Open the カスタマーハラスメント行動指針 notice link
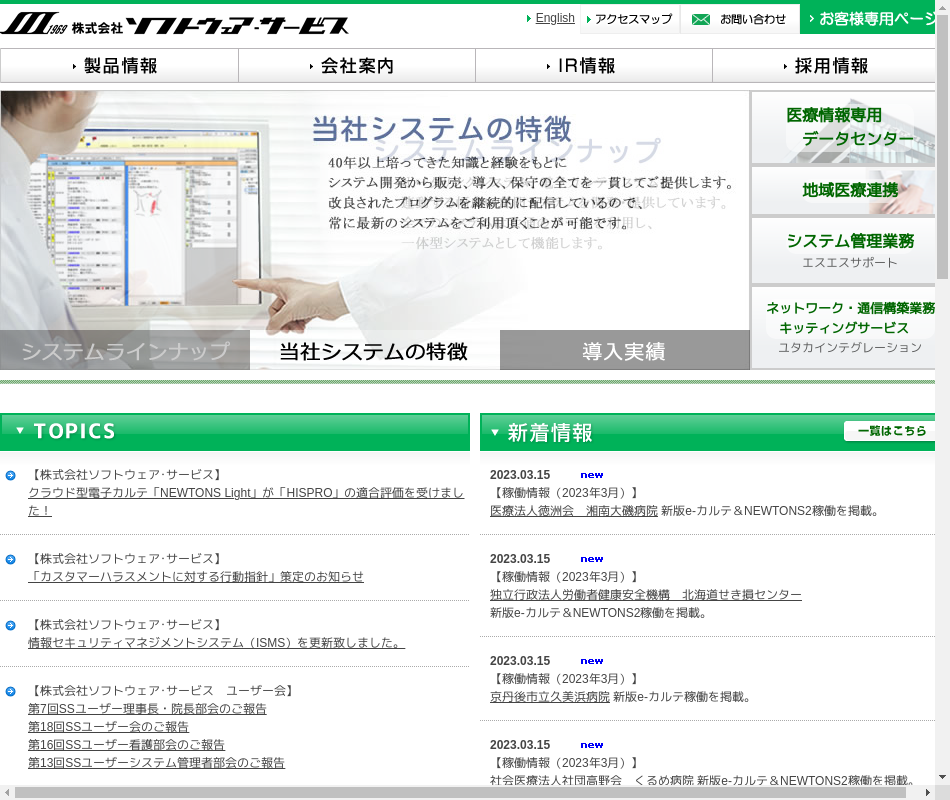The image size is (950, 800). tap(196, 577)
